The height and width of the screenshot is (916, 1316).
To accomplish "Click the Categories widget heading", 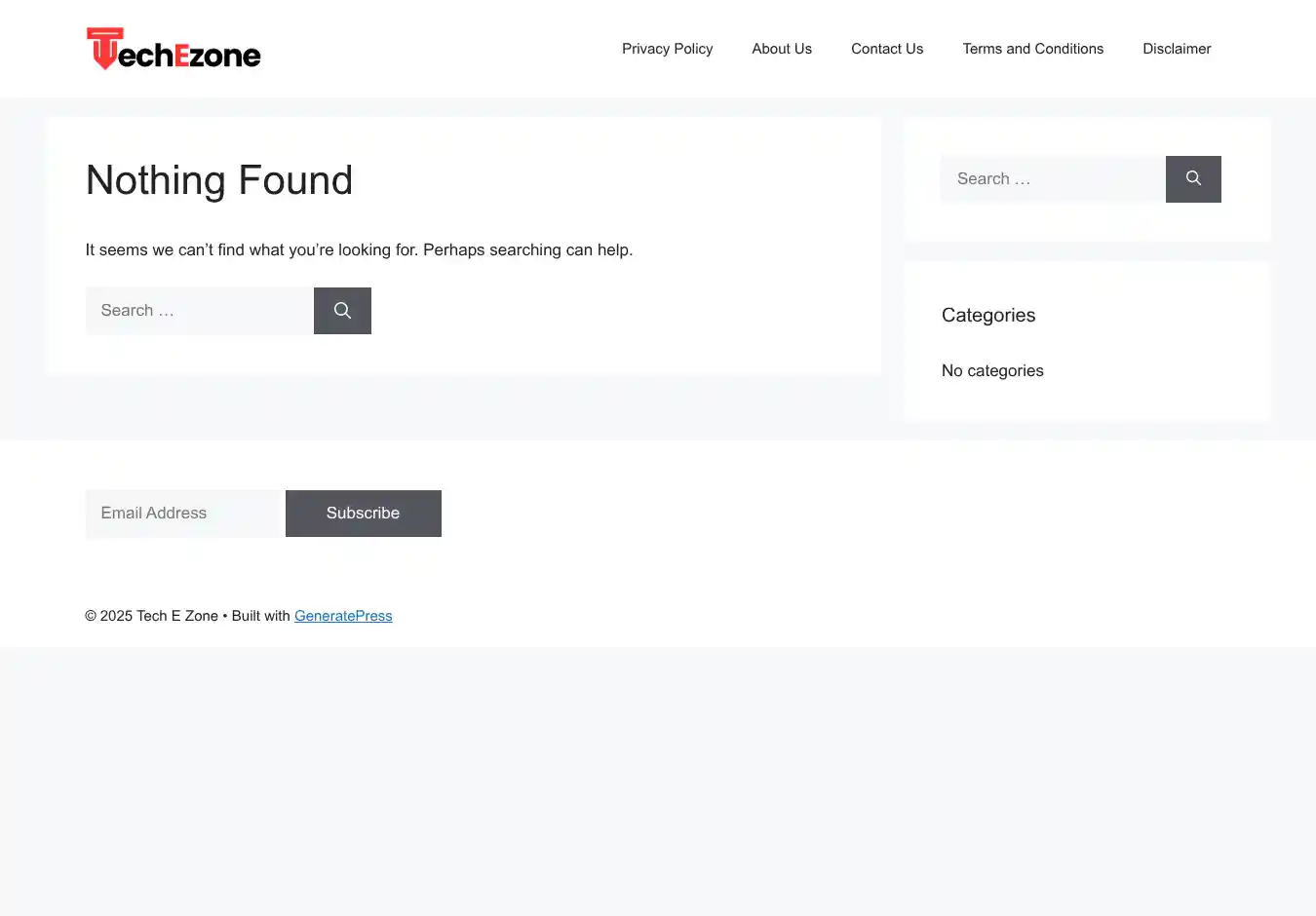I will coord(988,315).
